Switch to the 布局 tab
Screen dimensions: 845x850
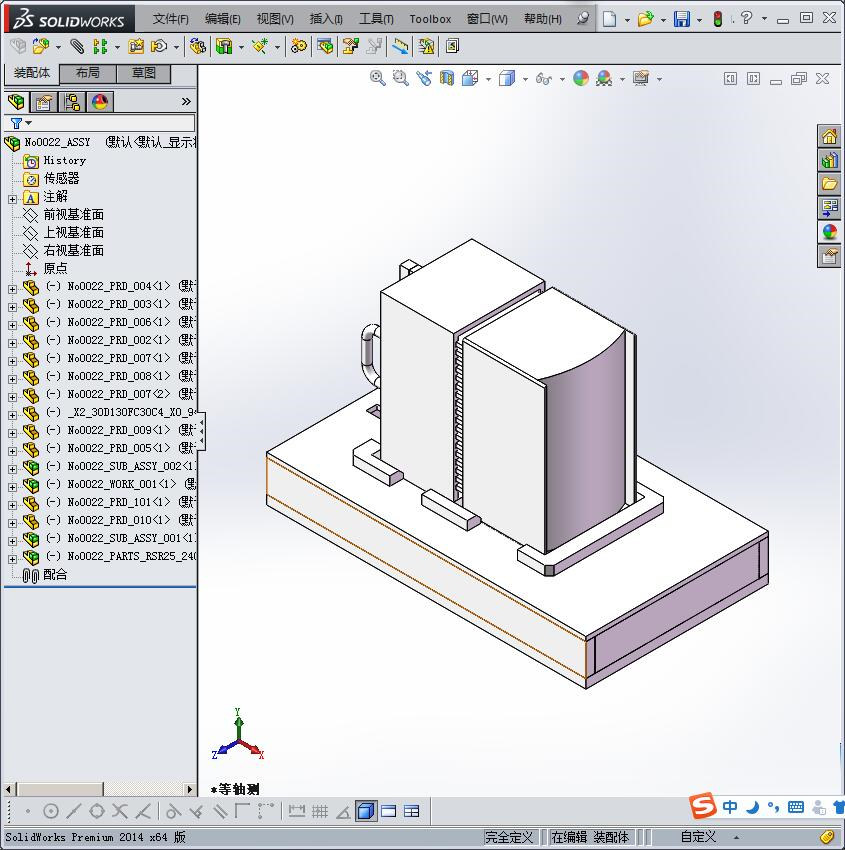88,73
